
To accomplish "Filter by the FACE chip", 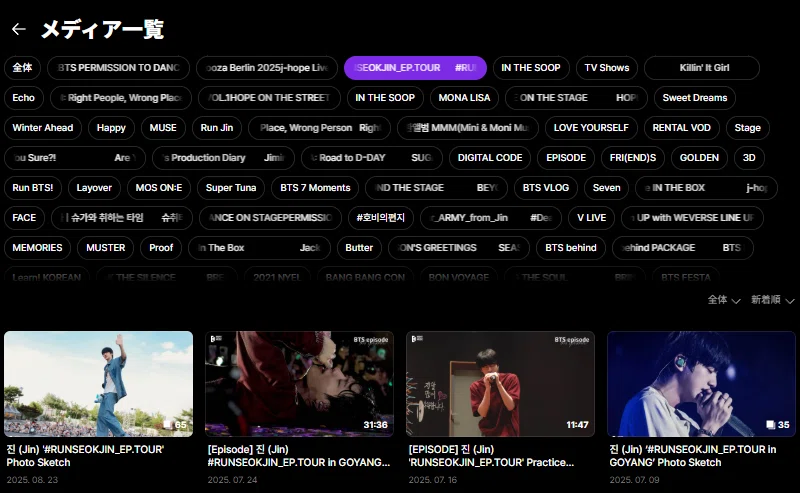I will (24, 218).
